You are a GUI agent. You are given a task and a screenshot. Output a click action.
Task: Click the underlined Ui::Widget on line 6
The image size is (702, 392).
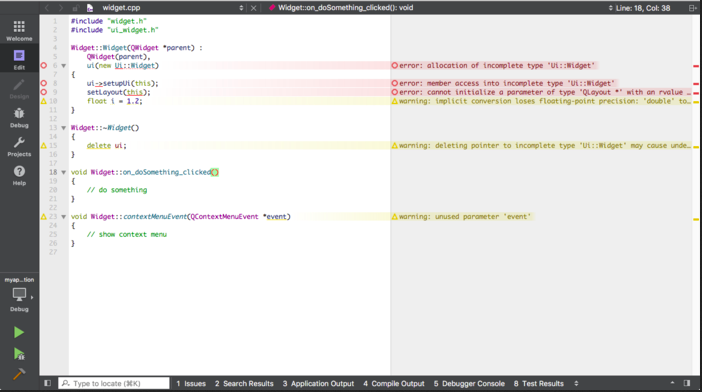tap(134, 66)
